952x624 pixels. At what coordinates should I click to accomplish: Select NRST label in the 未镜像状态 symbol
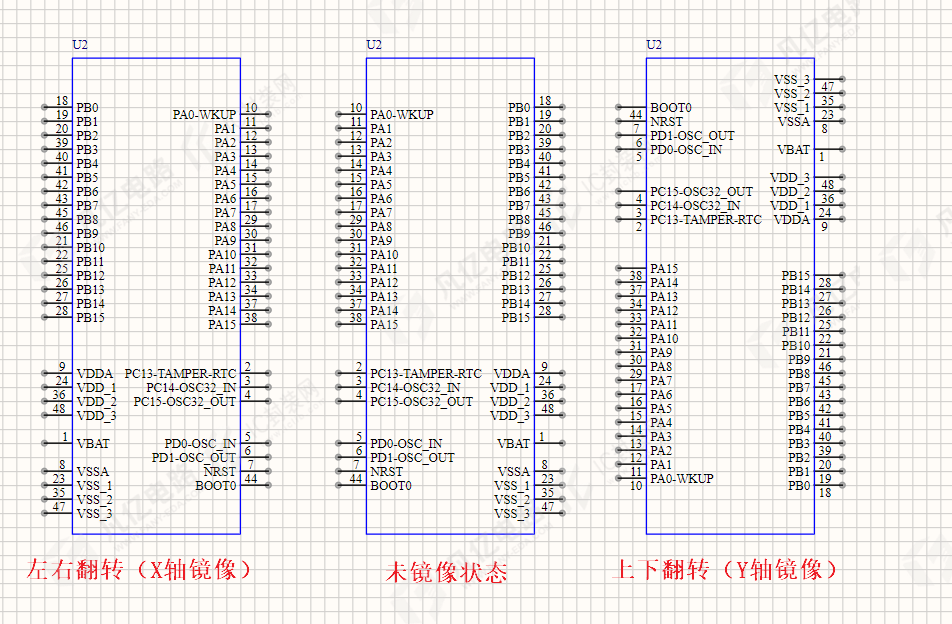(x=387, y=472)
